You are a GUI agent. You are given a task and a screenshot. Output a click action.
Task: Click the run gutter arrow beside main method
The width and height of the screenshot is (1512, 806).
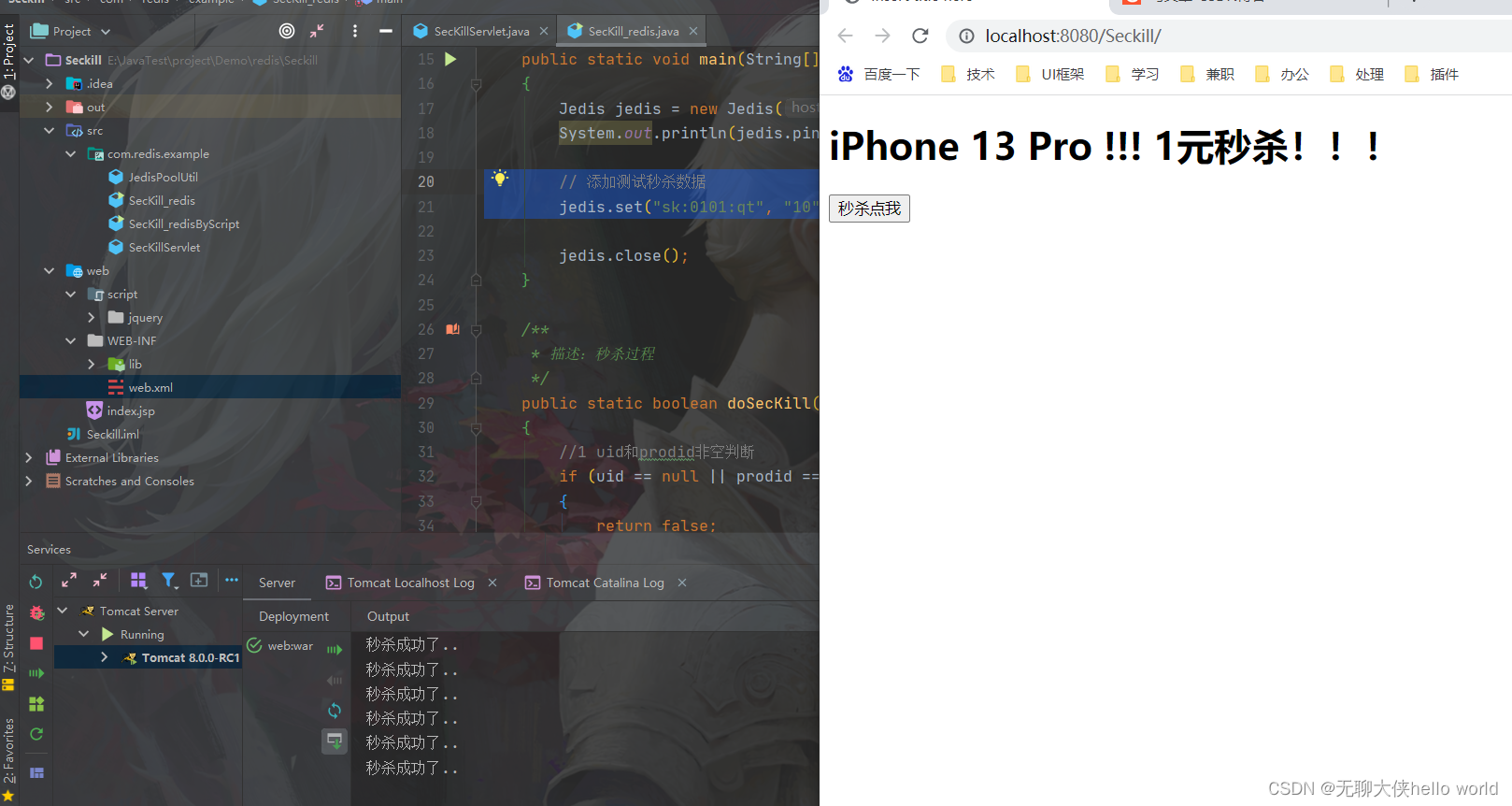pos(451,59)
